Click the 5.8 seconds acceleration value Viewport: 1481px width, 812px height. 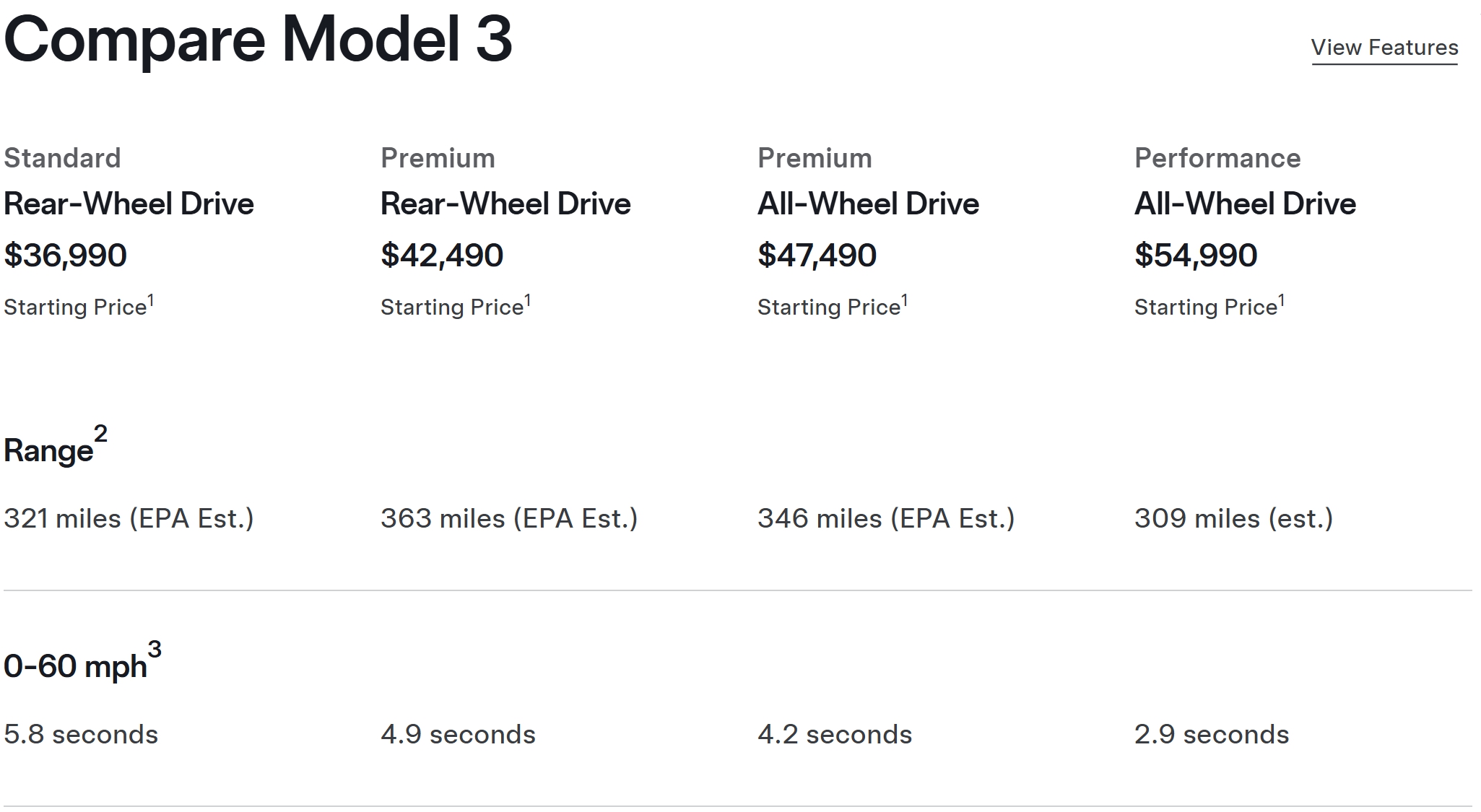point(81,734)
